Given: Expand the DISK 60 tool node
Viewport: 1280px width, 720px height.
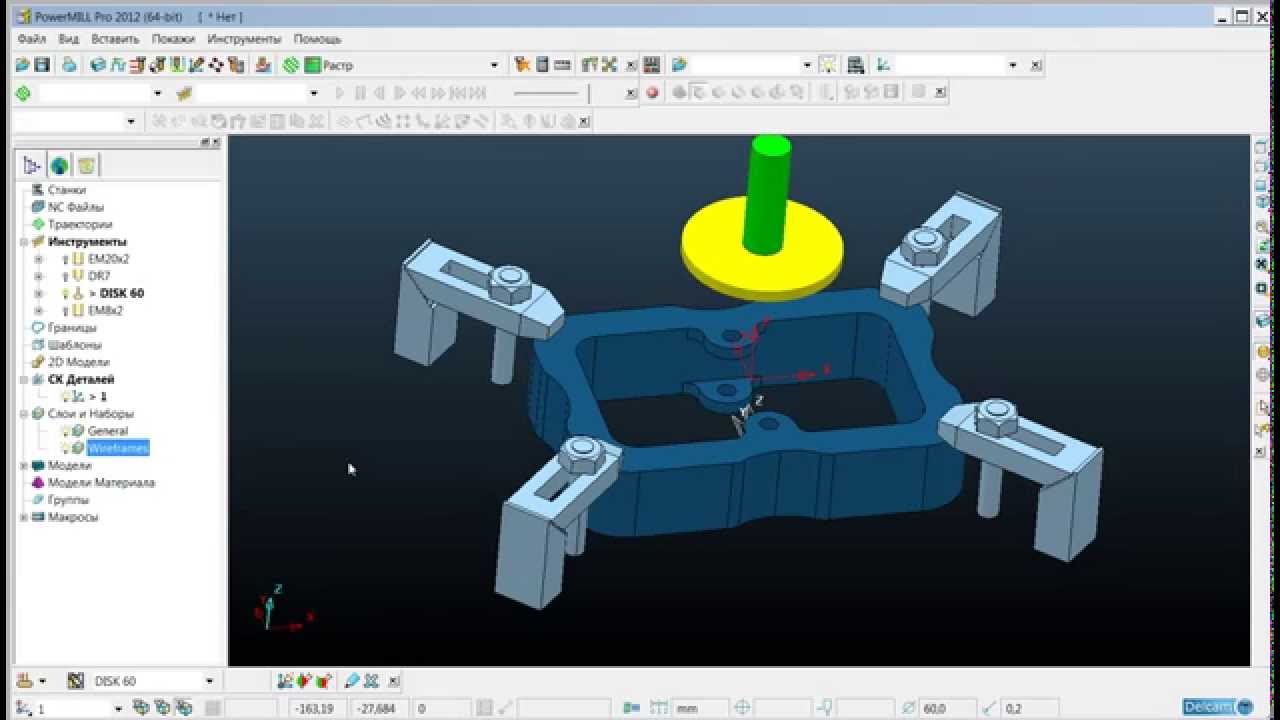Looking at the screenshot, I should pyautogui.click(x=39, y=293).
